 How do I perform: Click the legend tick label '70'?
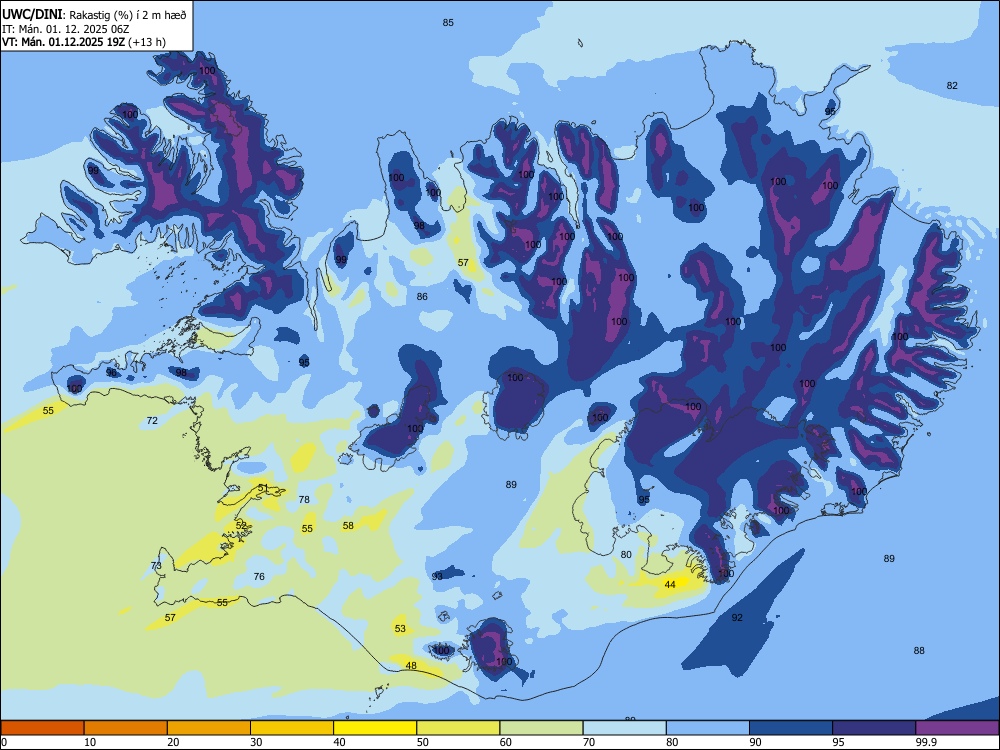(589, 742)
